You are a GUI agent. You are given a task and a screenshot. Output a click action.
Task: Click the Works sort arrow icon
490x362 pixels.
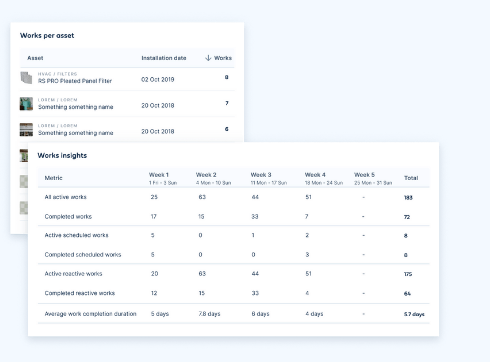(x=208, y=58)
